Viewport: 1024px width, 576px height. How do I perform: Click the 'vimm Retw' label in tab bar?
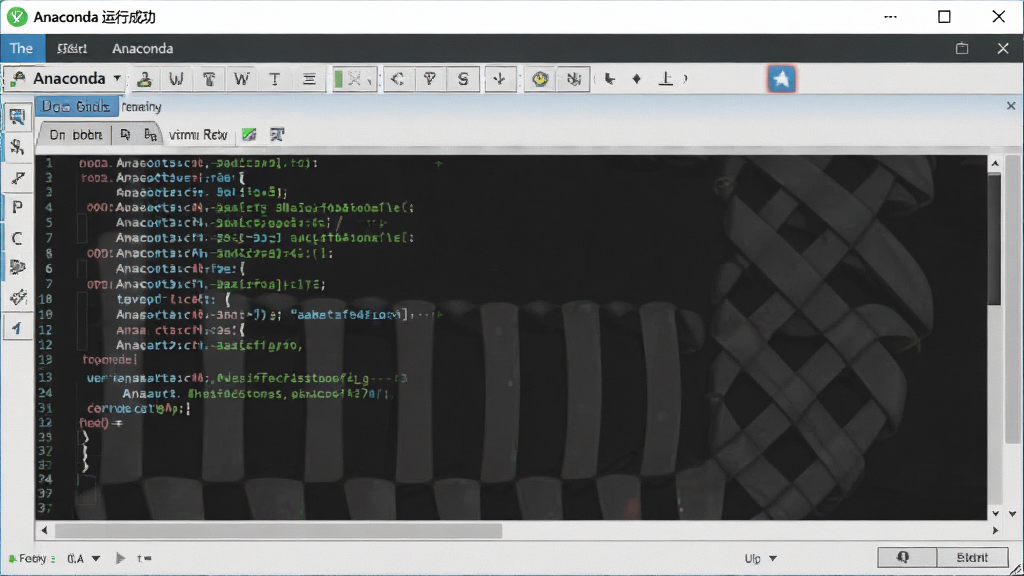(x=198, y=135)
